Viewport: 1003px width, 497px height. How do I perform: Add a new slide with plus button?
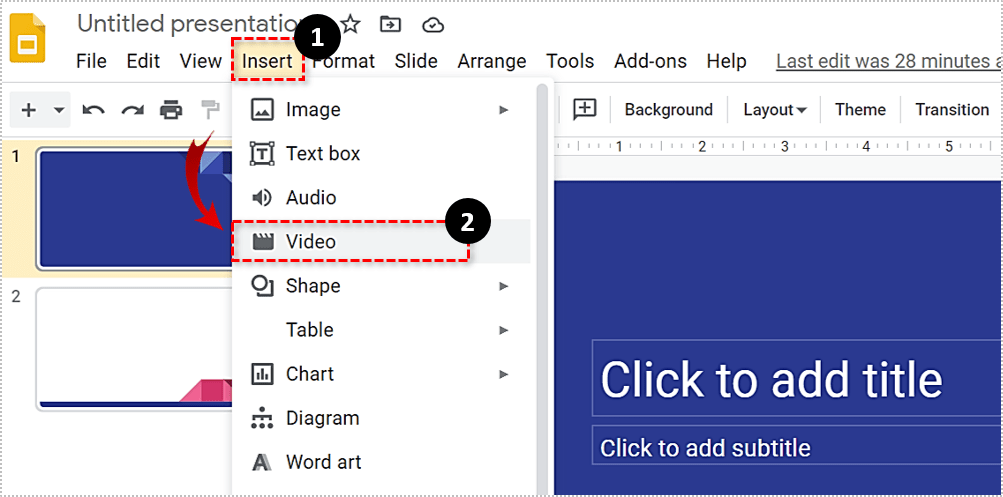coord(28,110)
